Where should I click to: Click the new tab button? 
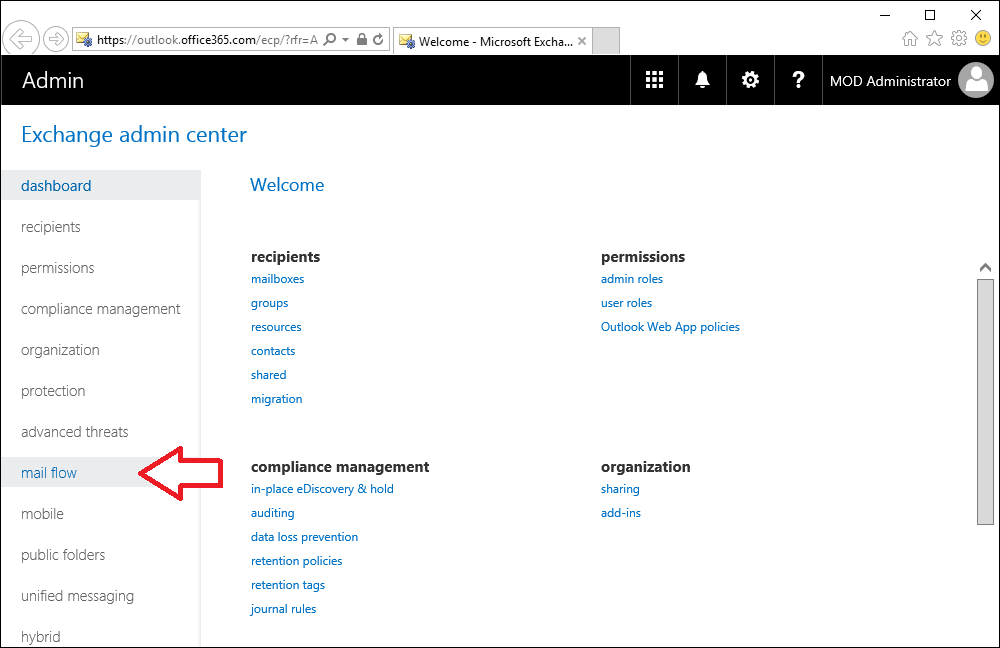[x=606, y=41]
